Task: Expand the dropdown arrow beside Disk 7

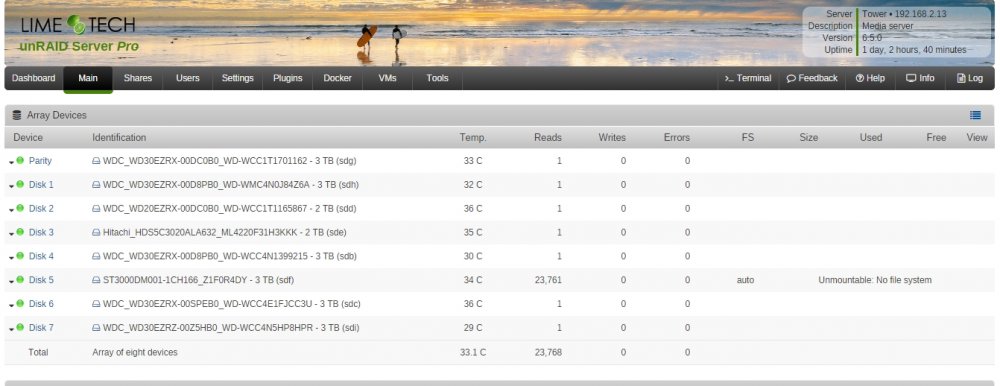Action: 11,330
